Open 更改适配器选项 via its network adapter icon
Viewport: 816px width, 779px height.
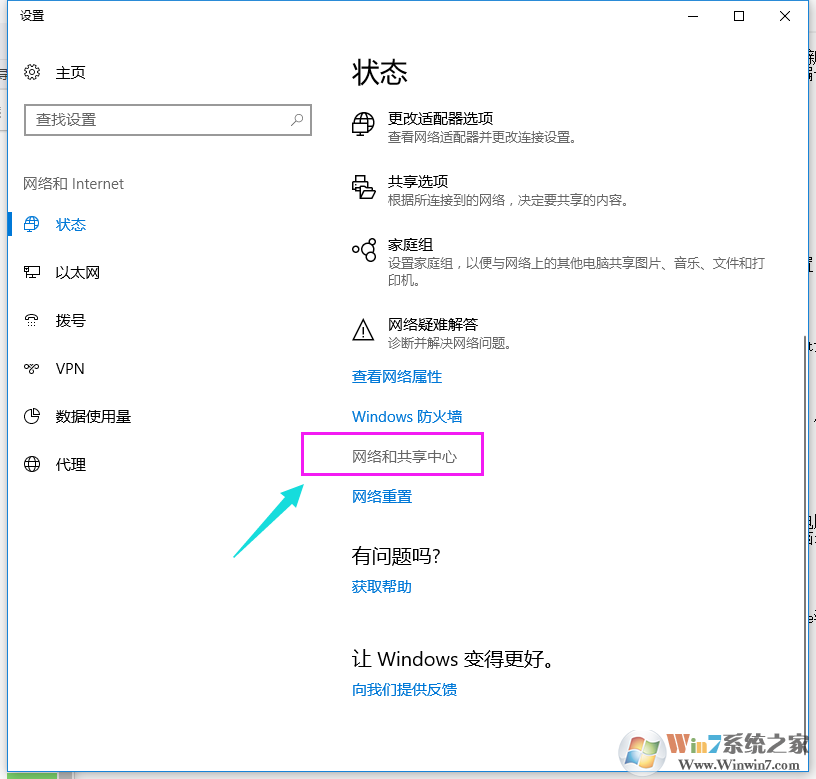362,124
